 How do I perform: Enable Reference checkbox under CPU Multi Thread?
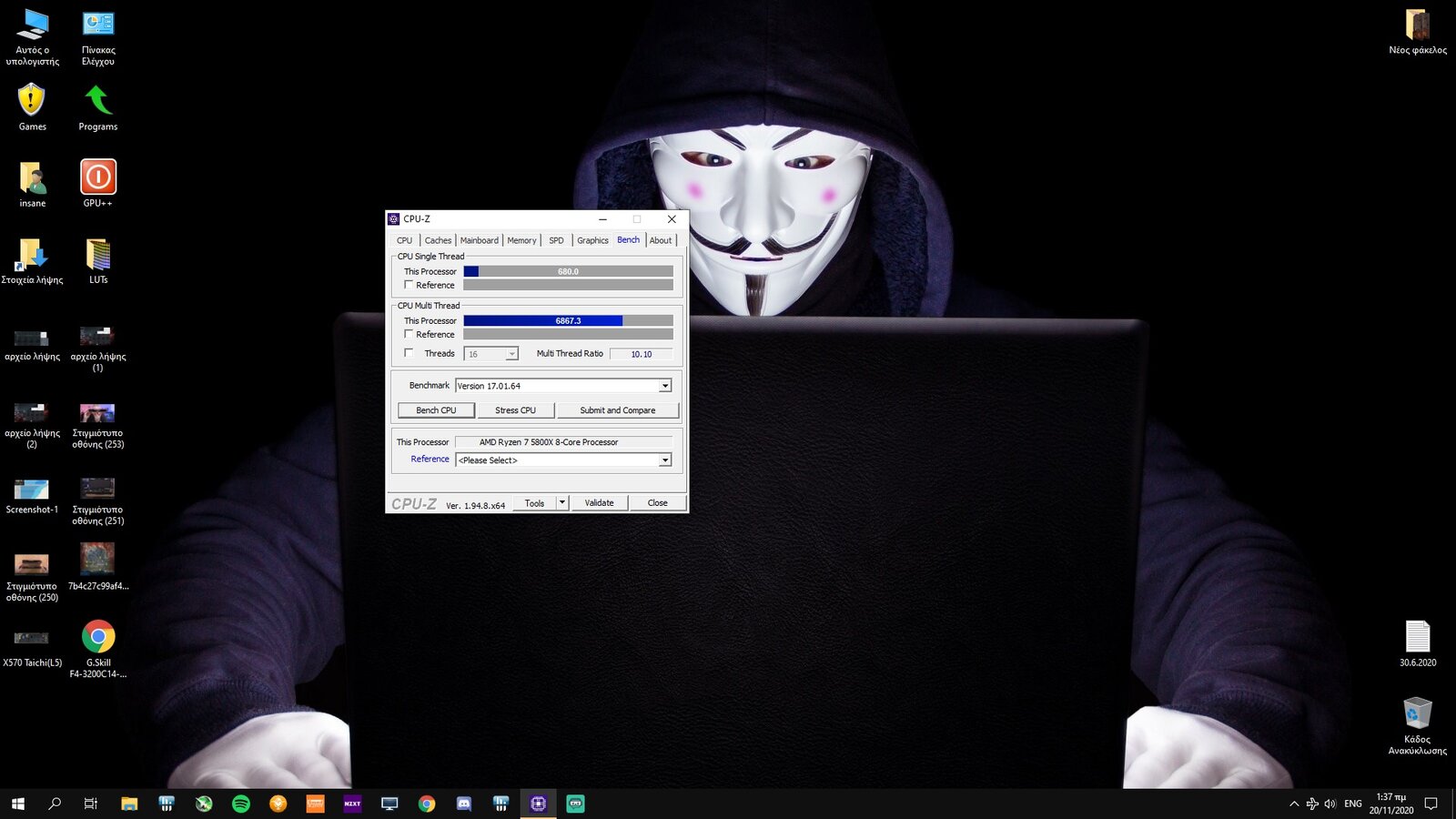409,334
